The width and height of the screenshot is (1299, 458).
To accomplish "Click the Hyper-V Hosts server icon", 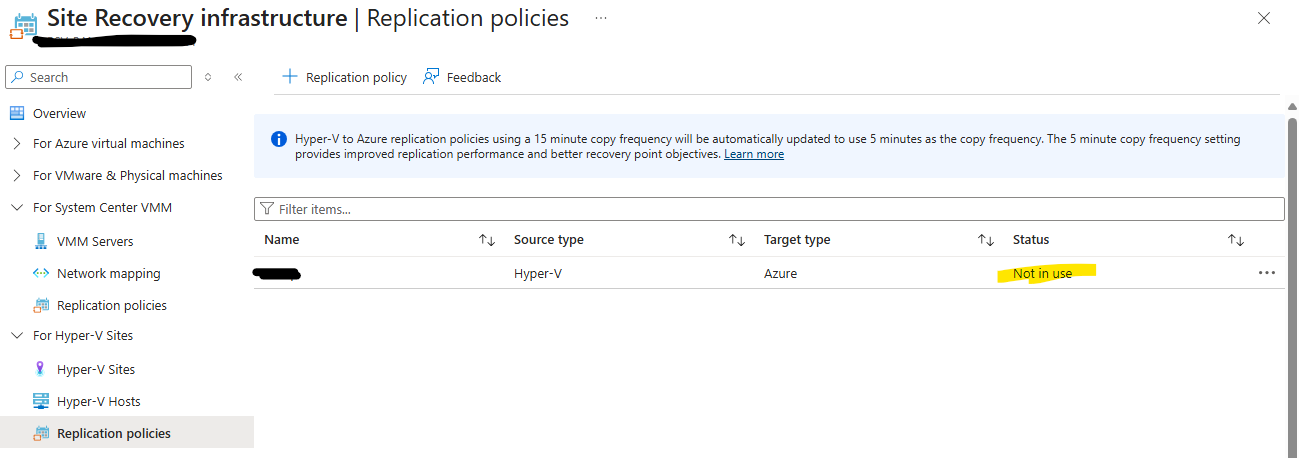I will click(41, 401).
